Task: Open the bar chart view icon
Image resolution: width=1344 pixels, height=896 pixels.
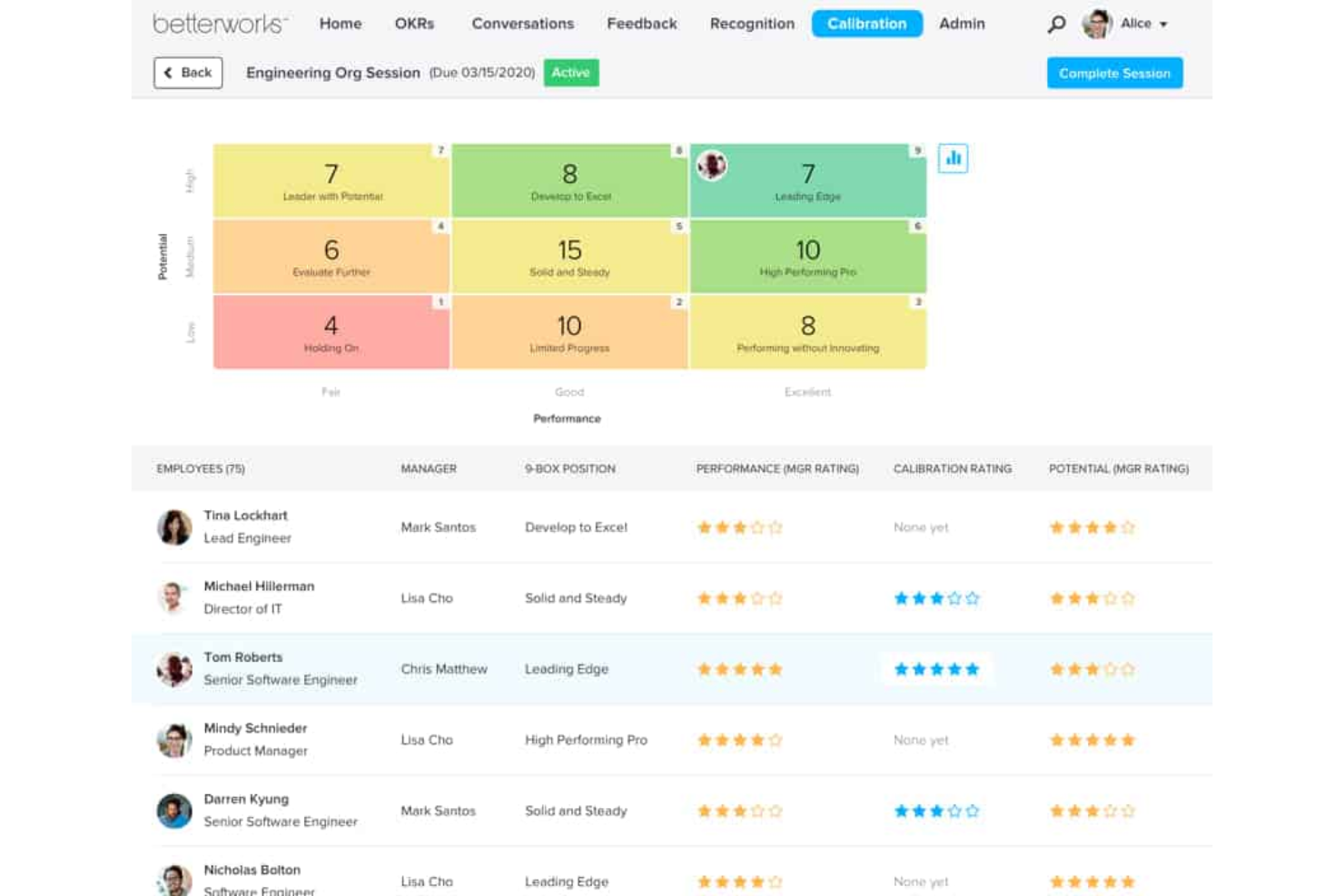Action: [x=953, y=157]
